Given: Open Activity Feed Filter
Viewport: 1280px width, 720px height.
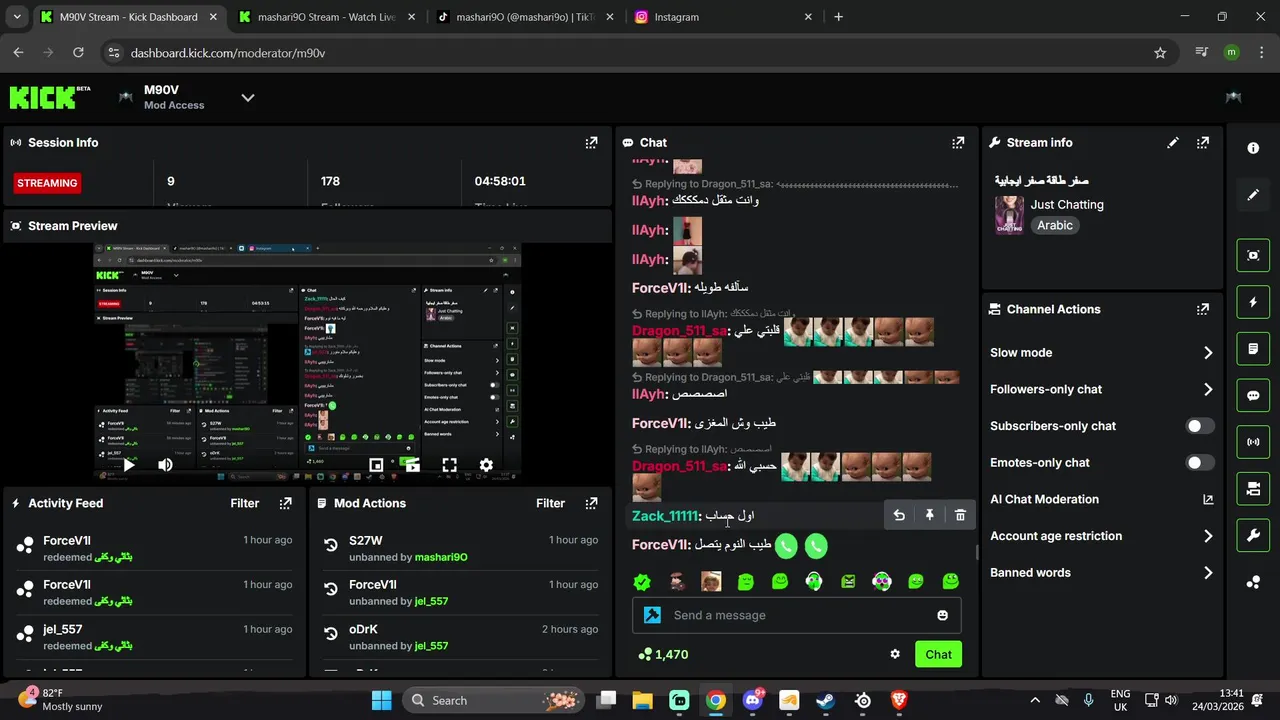Looking at the screenshot, I should (245, 503).
